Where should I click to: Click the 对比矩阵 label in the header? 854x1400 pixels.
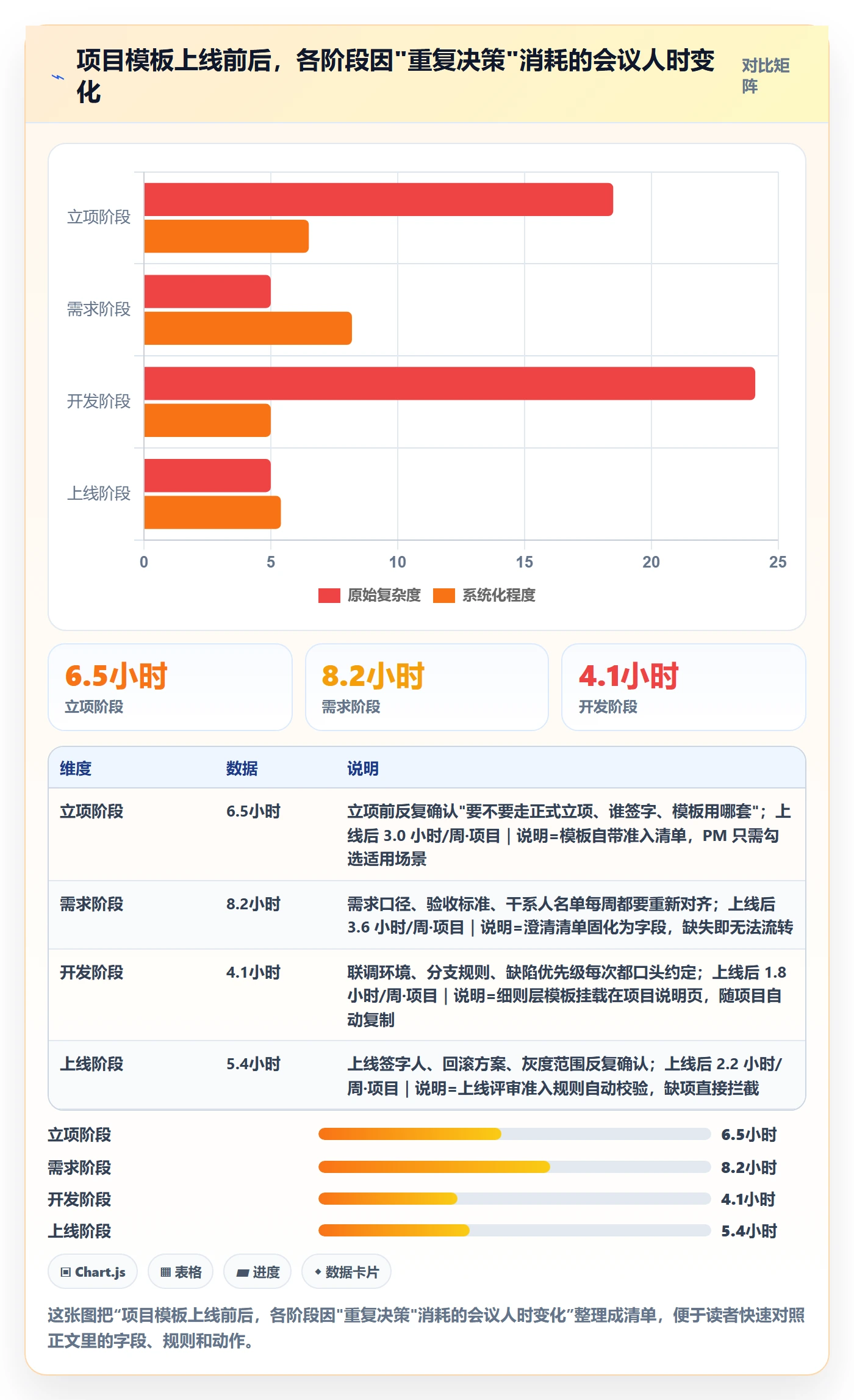pos(766,76)
